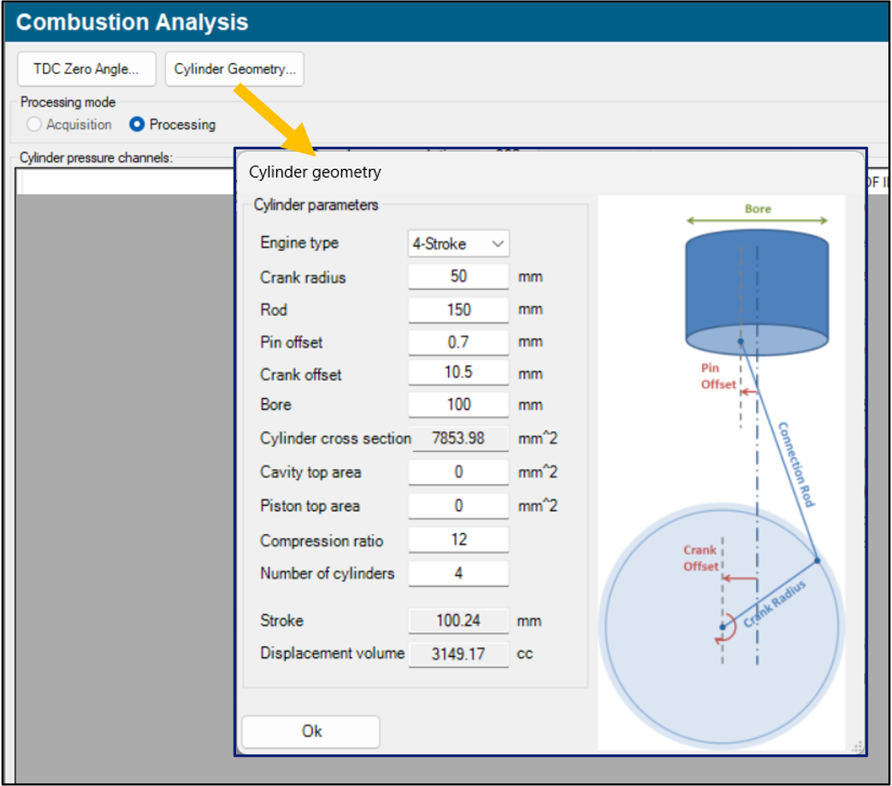Click the Engine type label

click(x=299, y=243)
